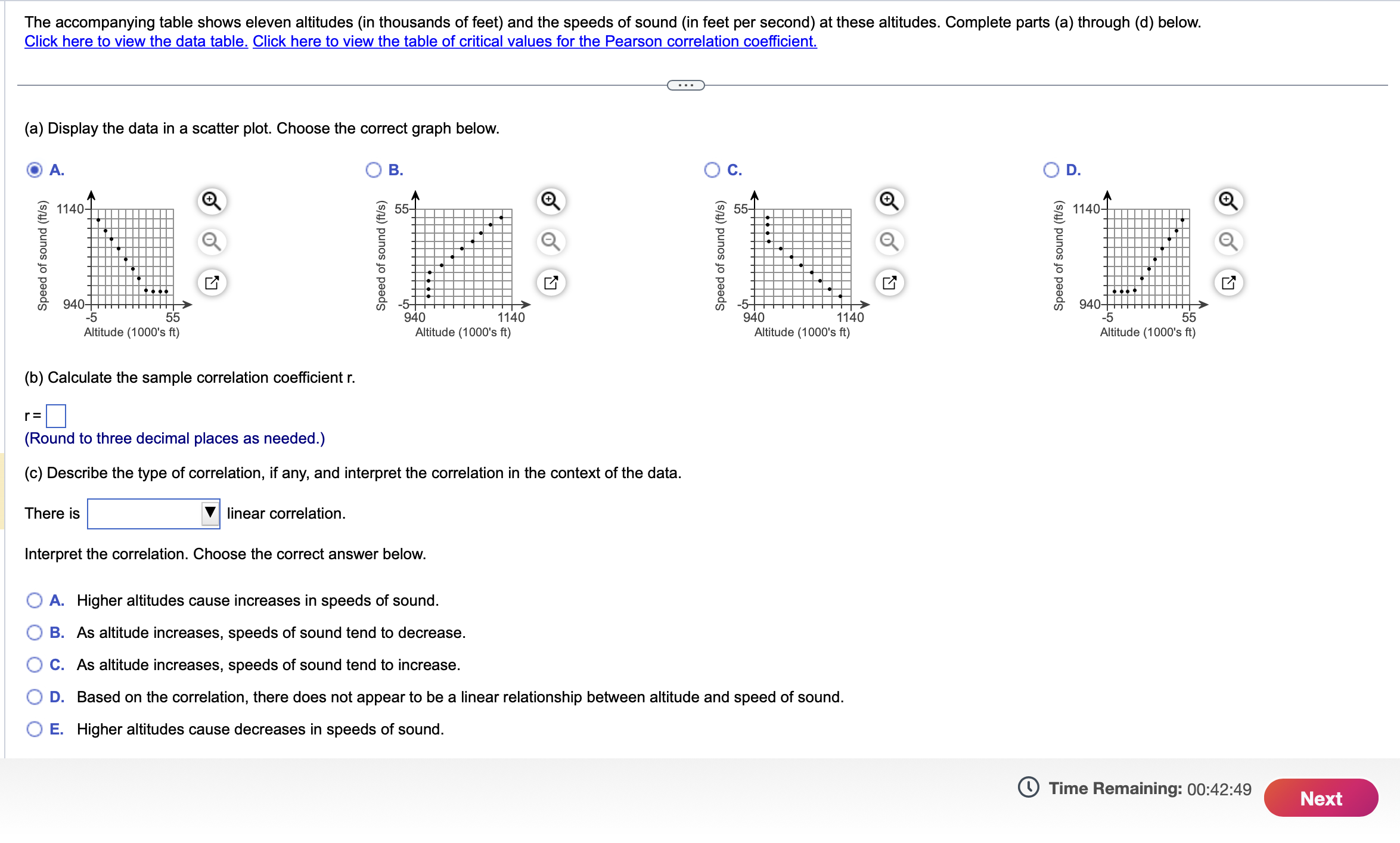Open graph A in a larger view
The height and width of the screenshot is (843, 1400).
click(212, 282)
